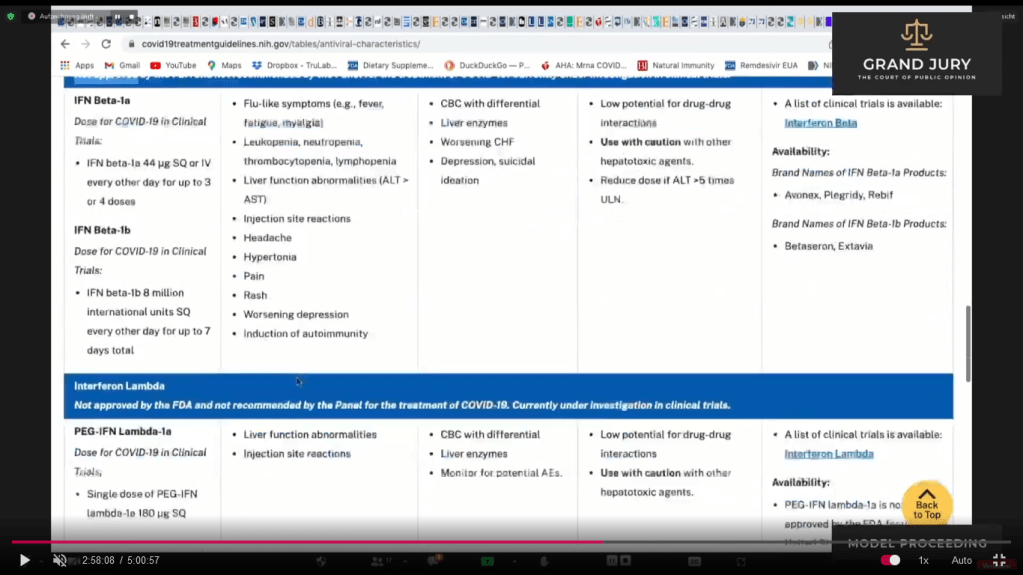
Task: Open the 1x playback speed menu
Action: (x=923, y=561)
